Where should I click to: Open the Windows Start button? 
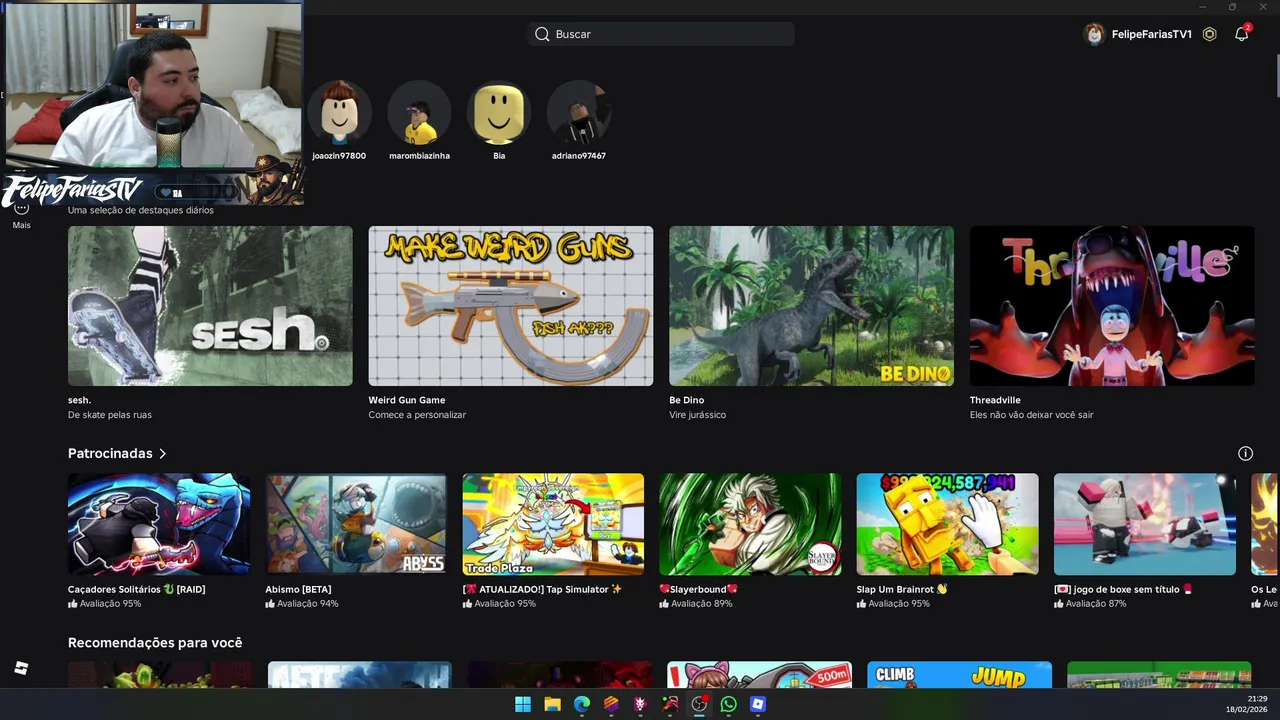coord(523,705)
